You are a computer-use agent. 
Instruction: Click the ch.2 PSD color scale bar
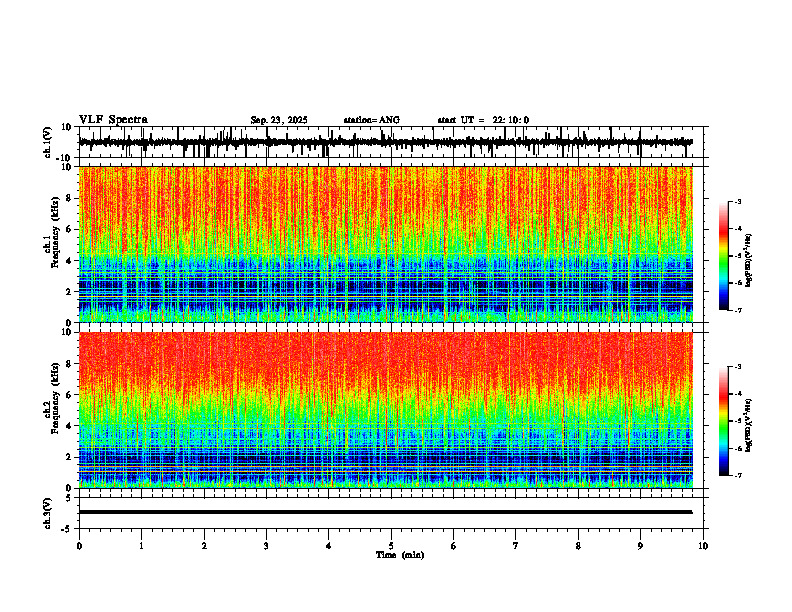tap(723, 421)
